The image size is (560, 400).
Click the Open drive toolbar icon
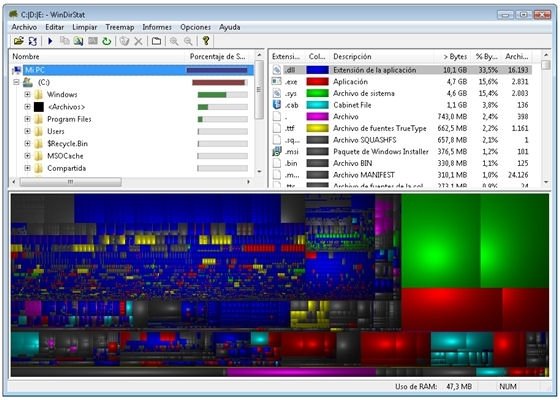tap(19, 41)
